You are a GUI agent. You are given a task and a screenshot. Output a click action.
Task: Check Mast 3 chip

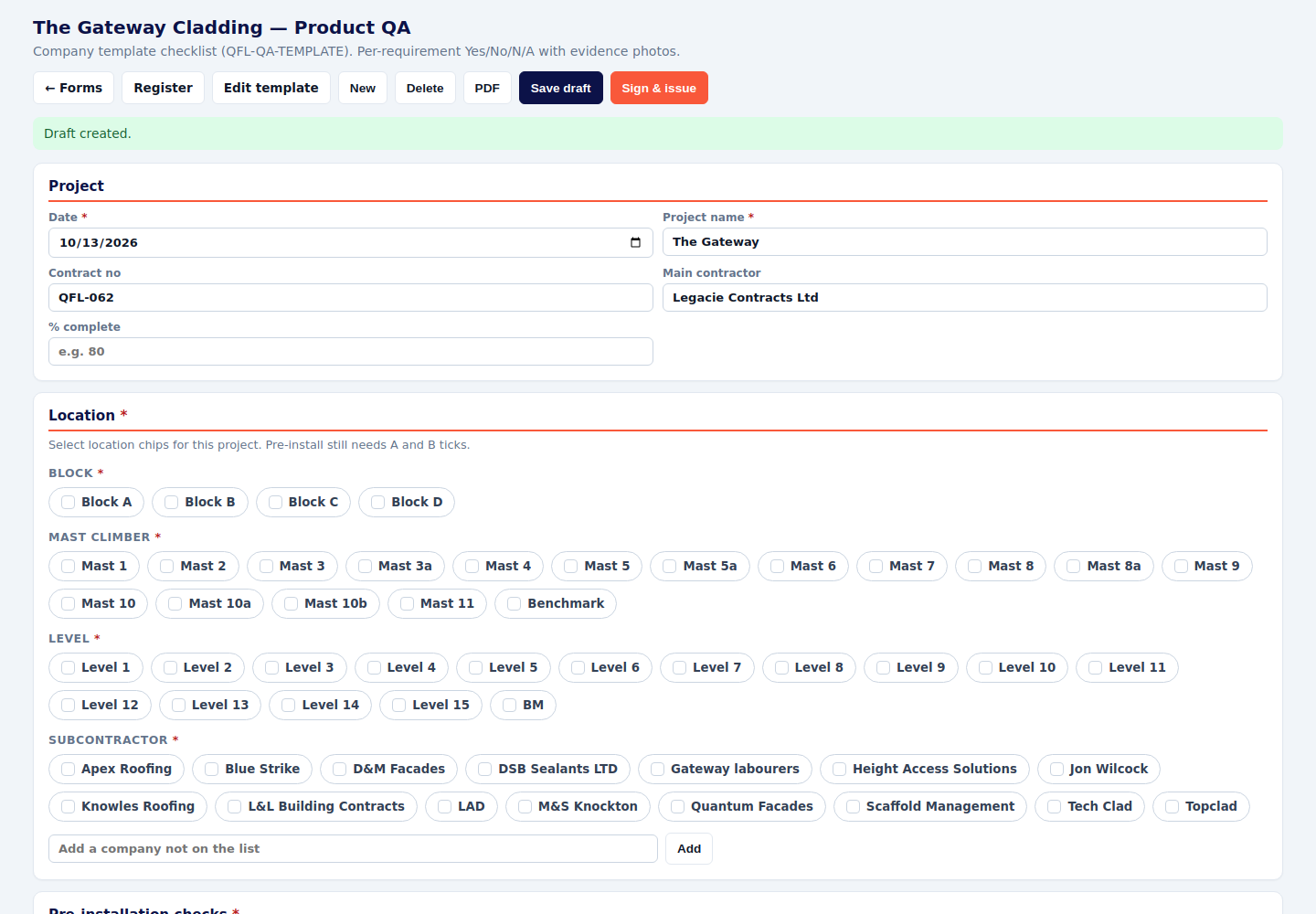pos(292,566)
